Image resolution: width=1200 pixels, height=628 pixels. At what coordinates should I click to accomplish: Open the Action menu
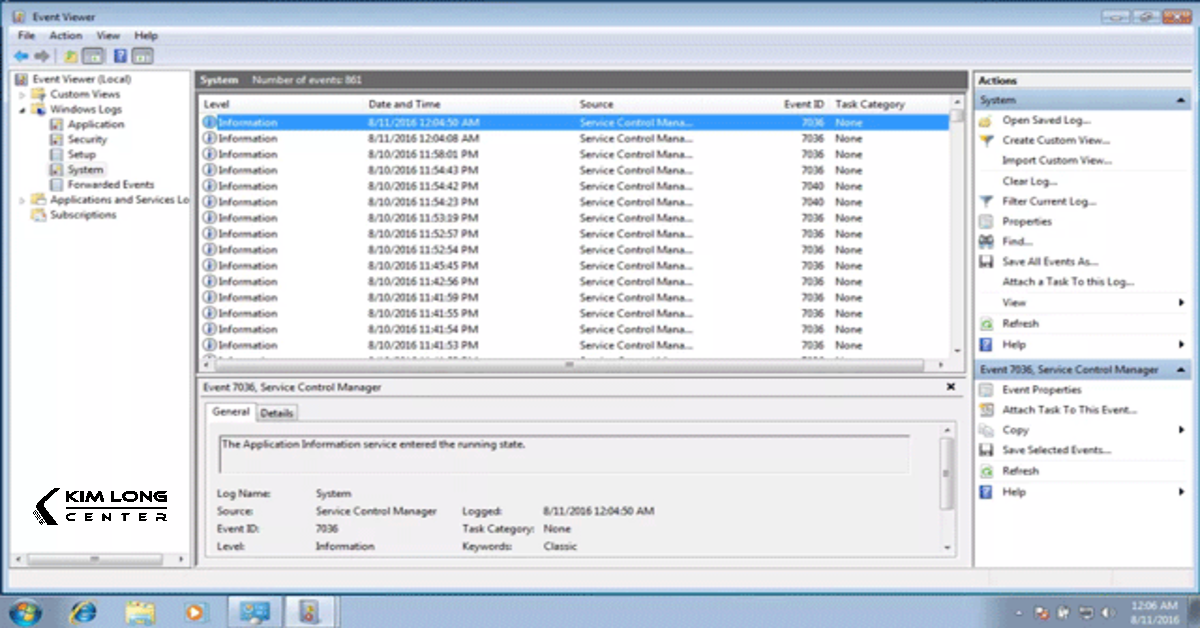coord(65,35)
